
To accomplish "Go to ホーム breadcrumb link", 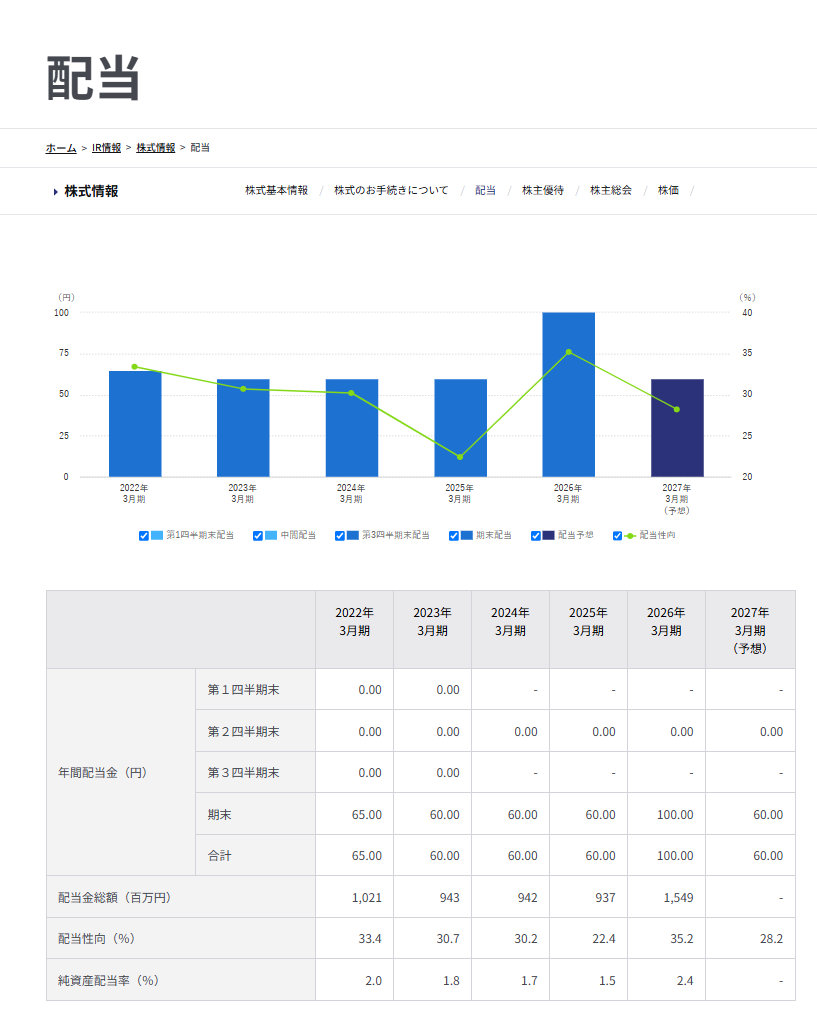I will [x=61, y=148].
